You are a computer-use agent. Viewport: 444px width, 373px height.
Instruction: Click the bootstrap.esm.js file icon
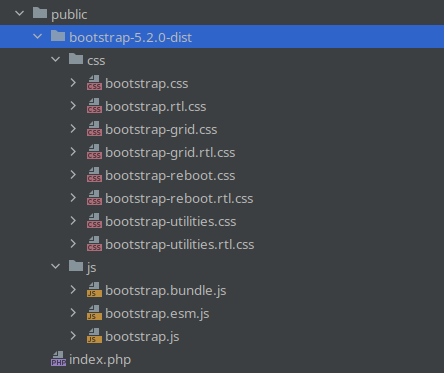[x=94, y=313]
